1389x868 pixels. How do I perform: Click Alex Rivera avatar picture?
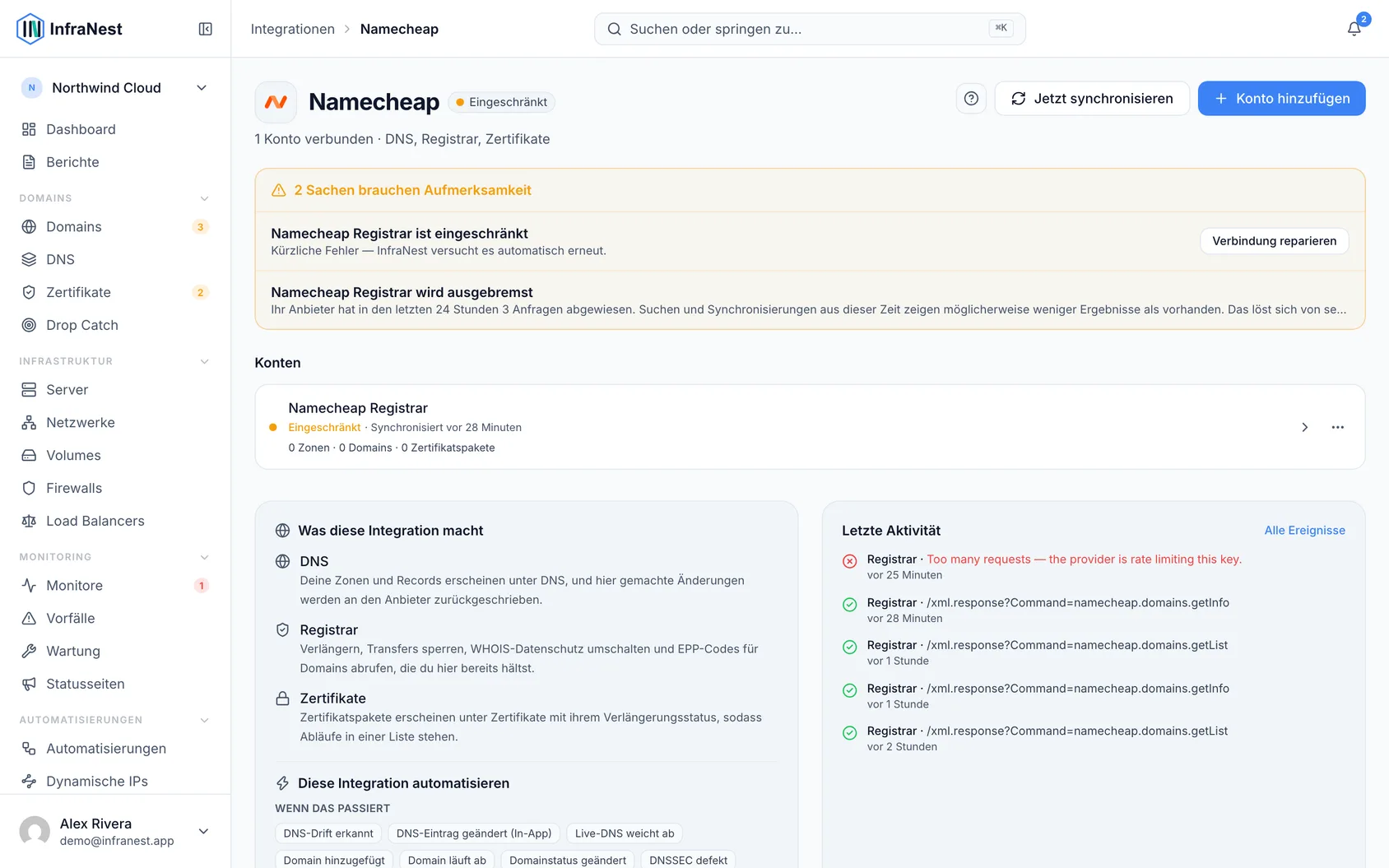[x=35, y=832]
